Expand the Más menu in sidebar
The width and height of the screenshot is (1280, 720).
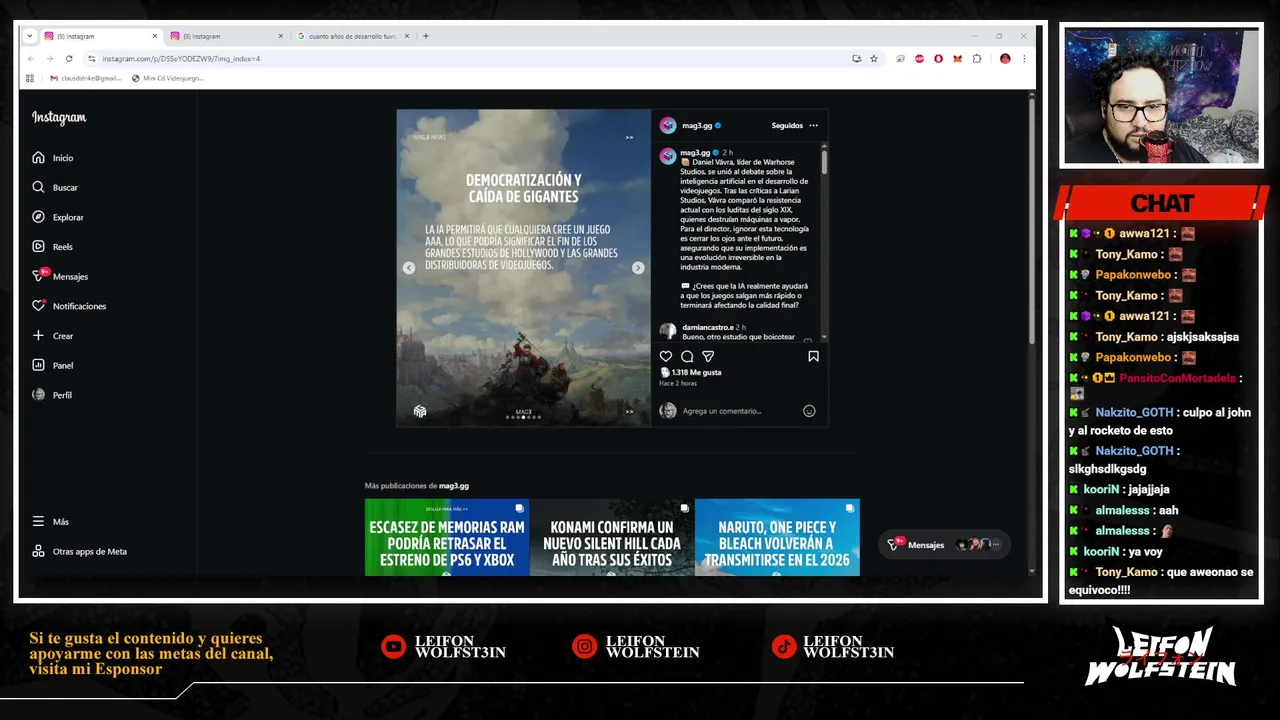pos(50,522)
